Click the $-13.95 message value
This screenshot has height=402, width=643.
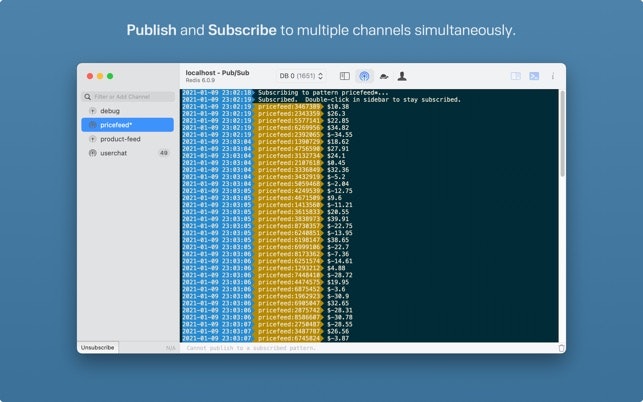click(x=340, y=233)
